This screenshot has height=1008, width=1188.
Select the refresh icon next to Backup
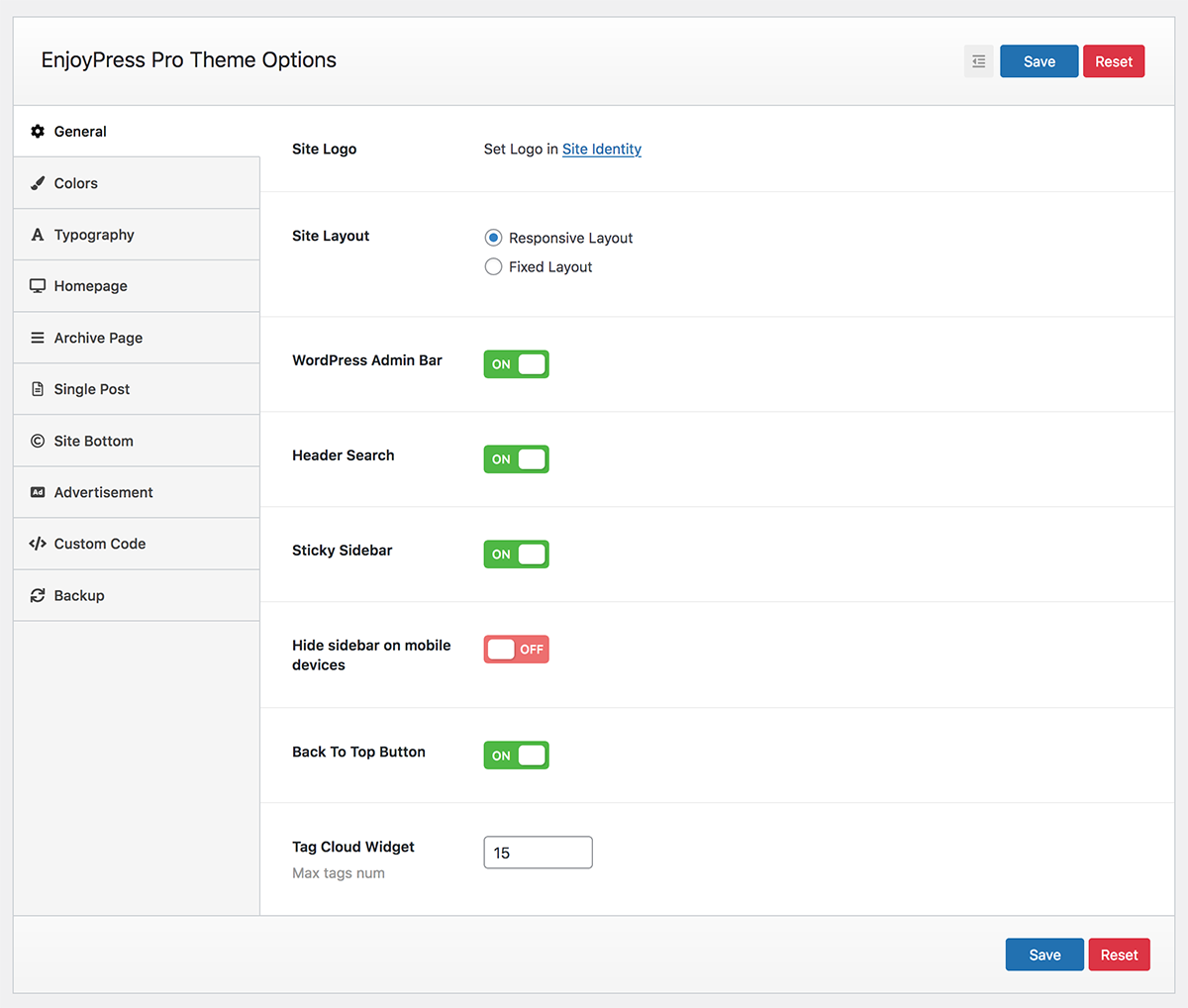[38, 594]
